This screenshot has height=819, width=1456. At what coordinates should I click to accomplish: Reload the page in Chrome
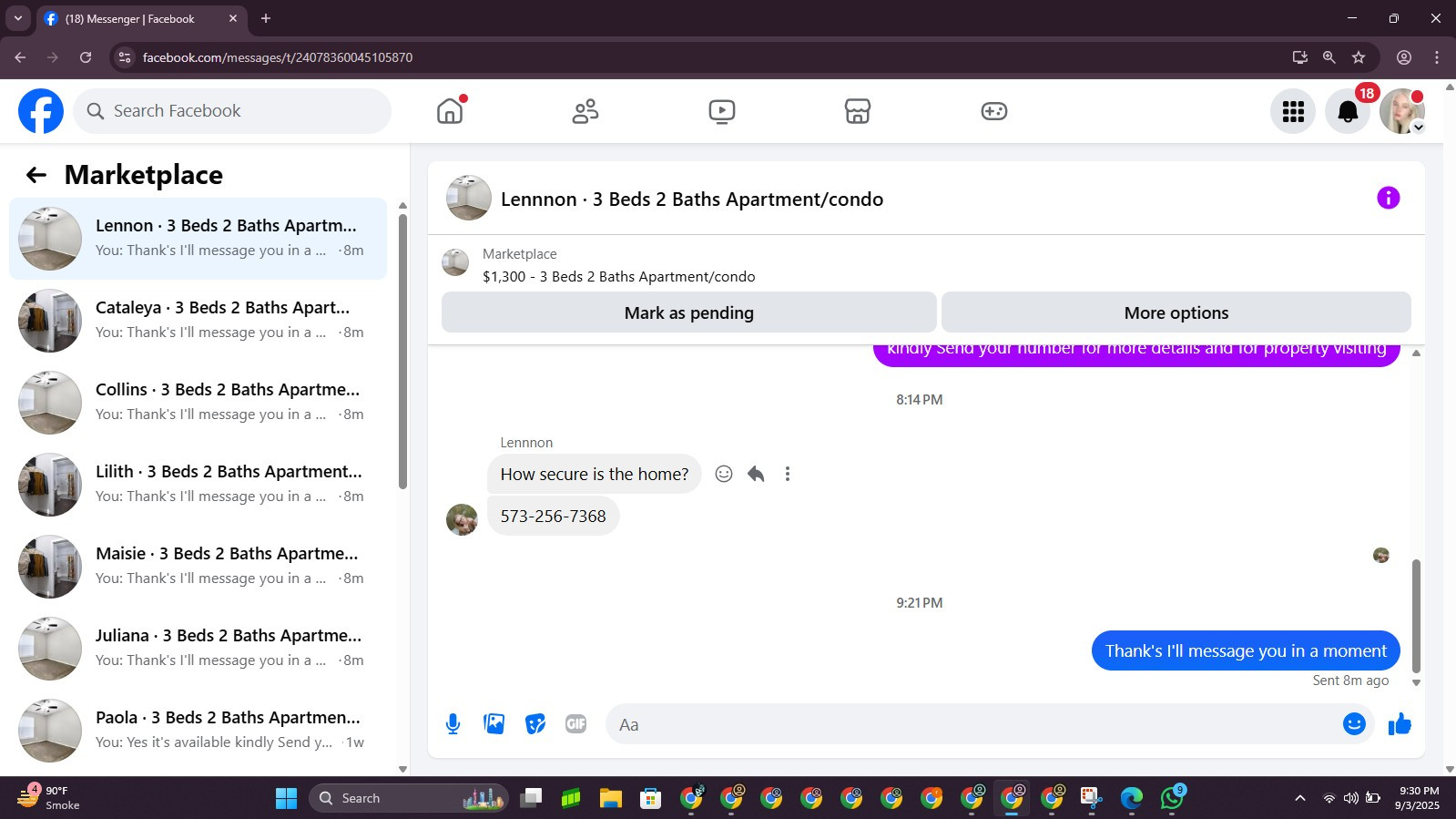click(x=86, y=57)
